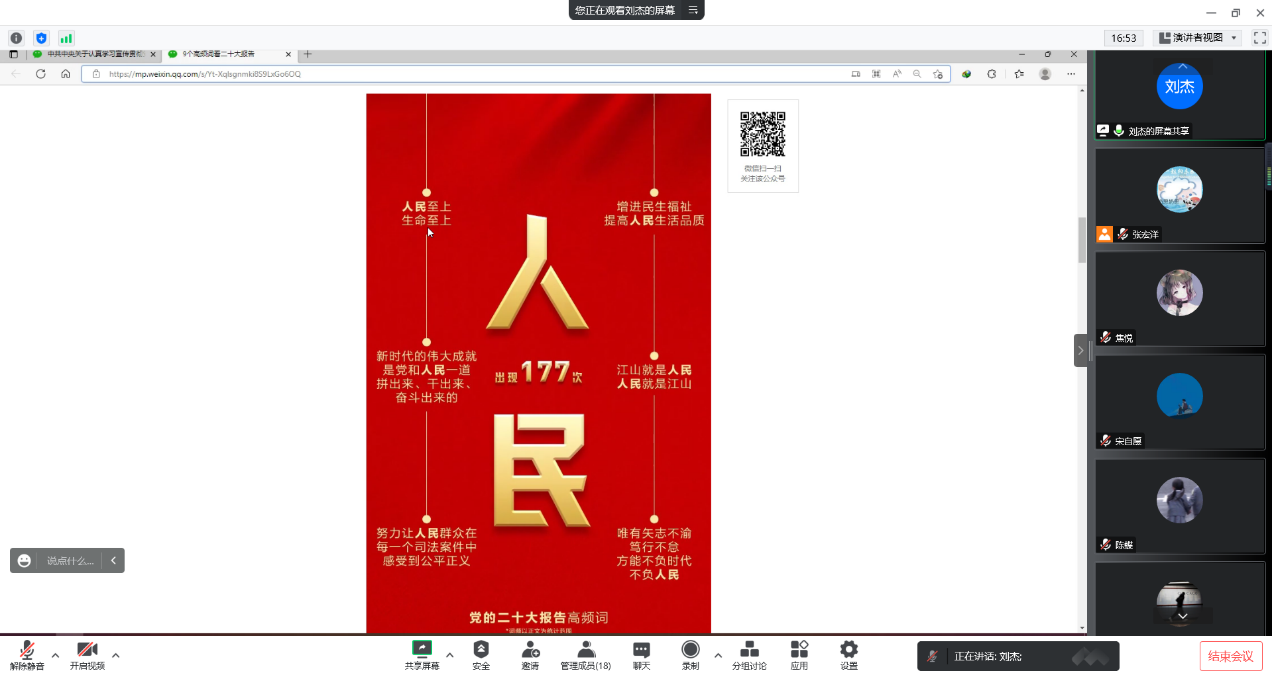1272x675 pixels.
Task: Open Manage members (管理成员) list
Action: click(x=586, y=655)
